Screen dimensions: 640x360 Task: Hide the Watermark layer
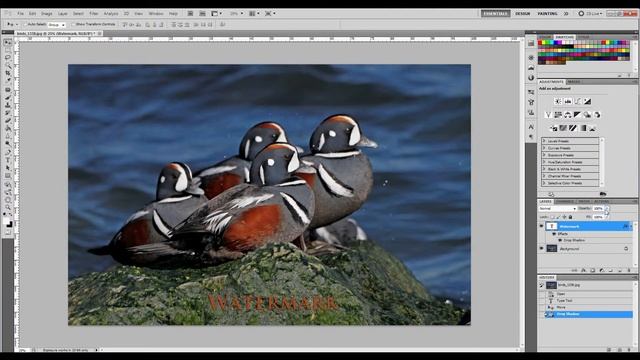click(x=541, y=226)
